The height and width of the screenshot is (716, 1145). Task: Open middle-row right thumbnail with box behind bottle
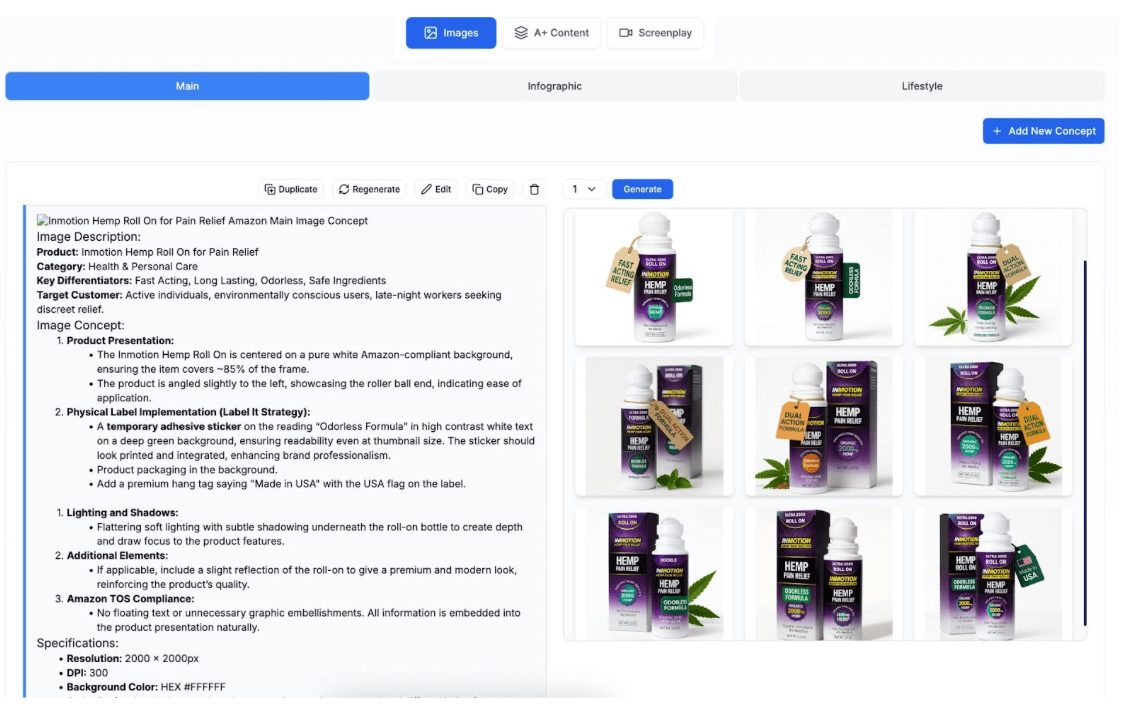[993, 426]
